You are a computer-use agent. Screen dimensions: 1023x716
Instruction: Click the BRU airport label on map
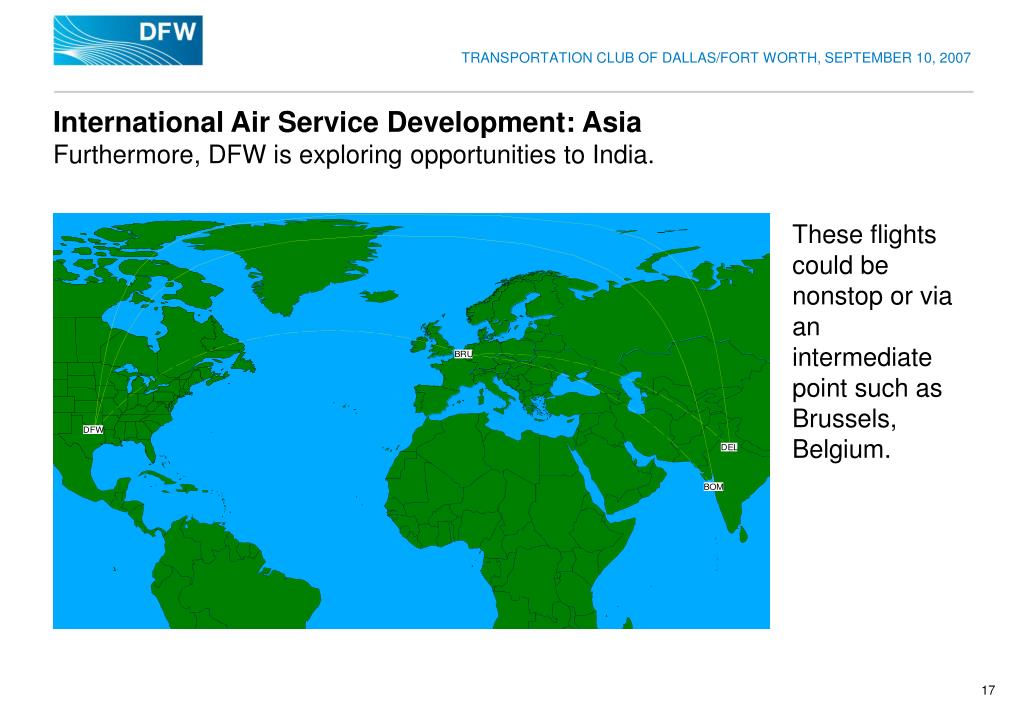tap(463, 354)
